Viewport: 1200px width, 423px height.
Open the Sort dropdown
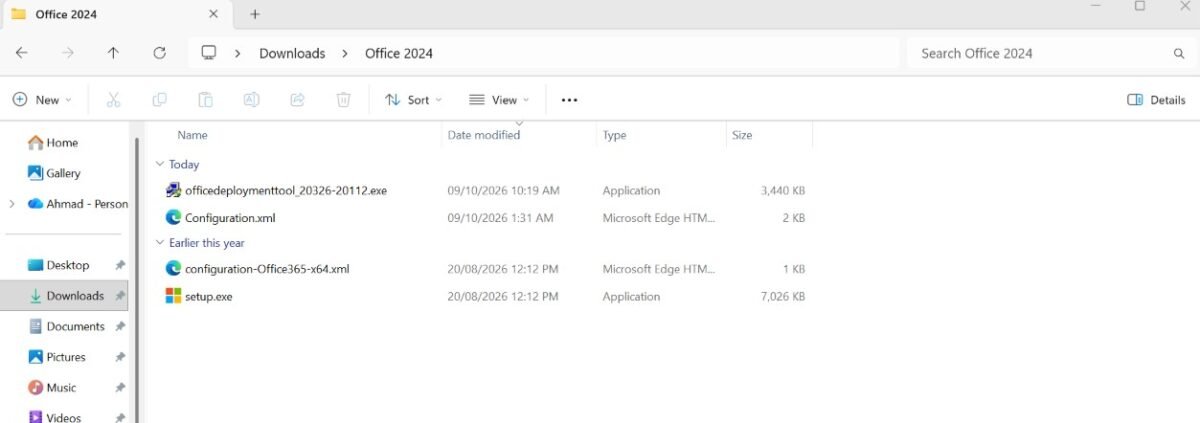point(413,100)
